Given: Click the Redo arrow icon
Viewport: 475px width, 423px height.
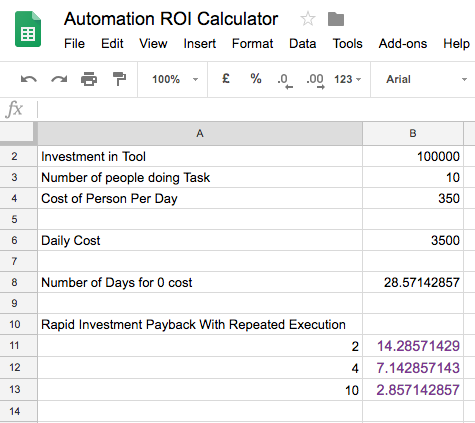Looking at the screenshot, I should (59, 79).
